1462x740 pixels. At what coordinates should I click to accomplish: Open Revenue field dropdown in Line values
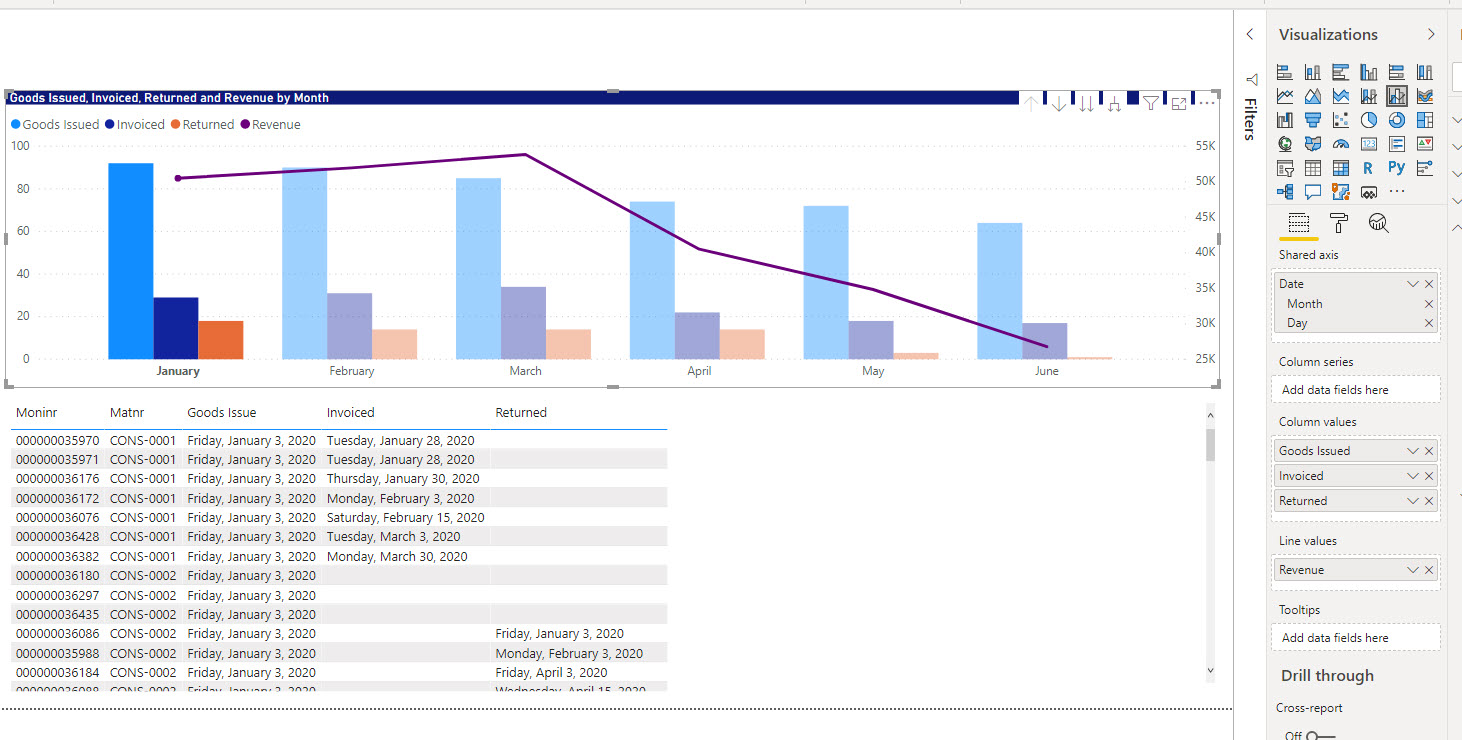pos(1413,570)
